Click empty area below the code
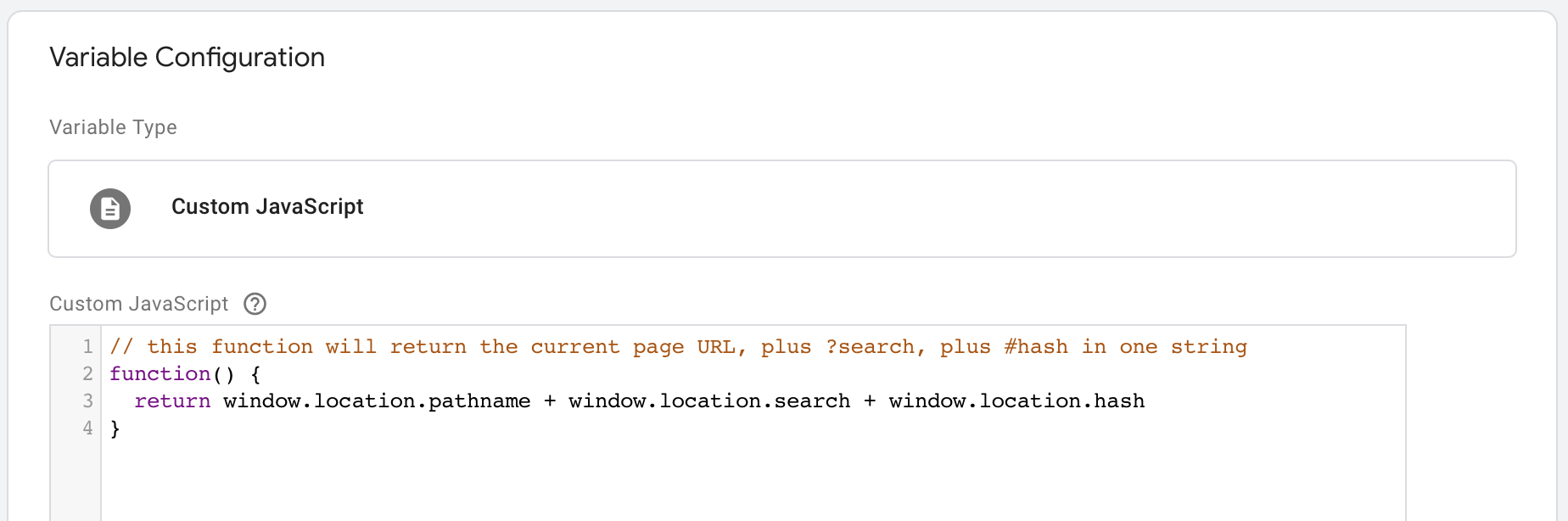Screen dimensions: 1568x521 tap(747, 484)
